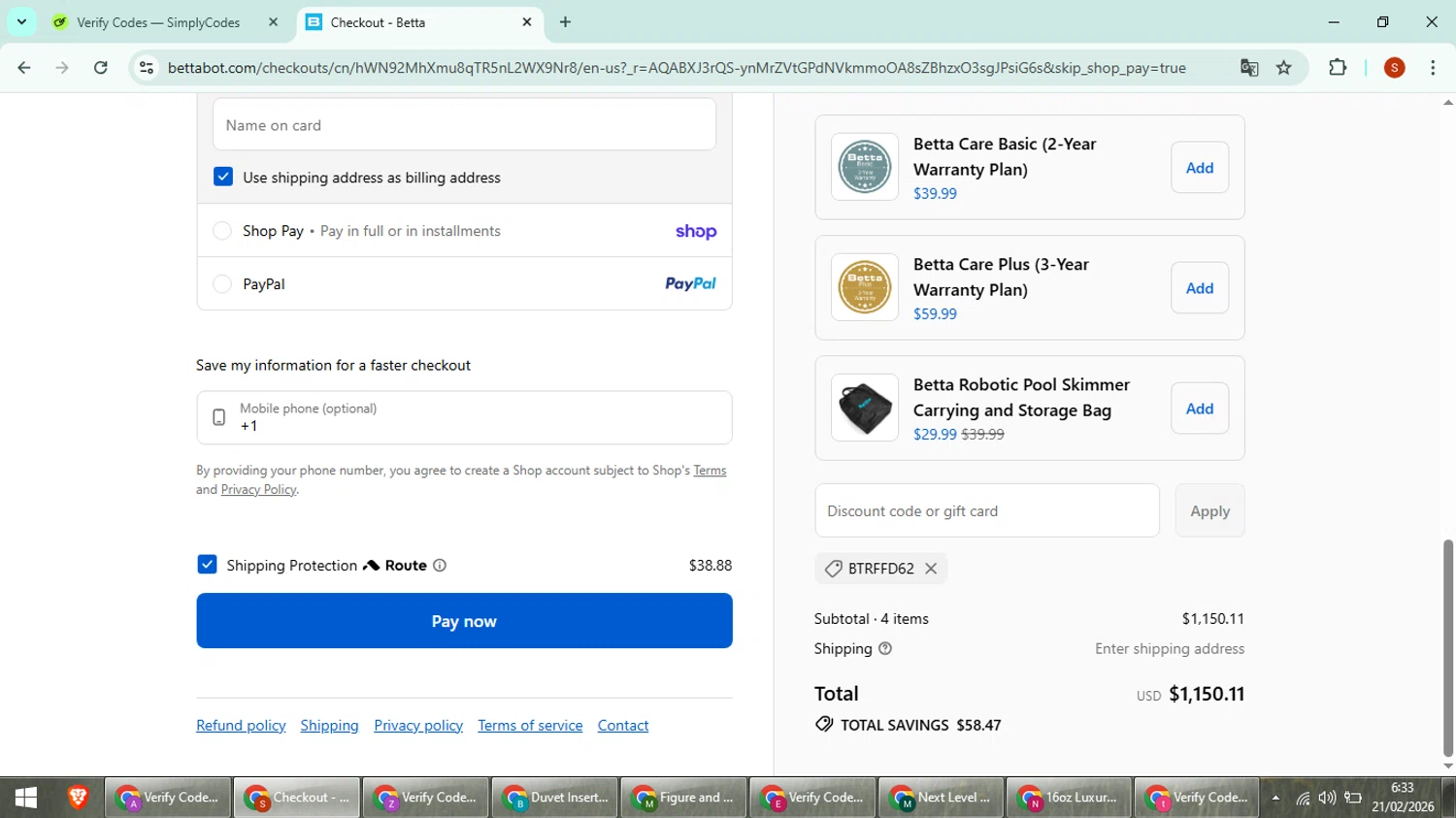Select the PayPal payment option
This screenshot has width=1456, height=818.
coord(222,284)
